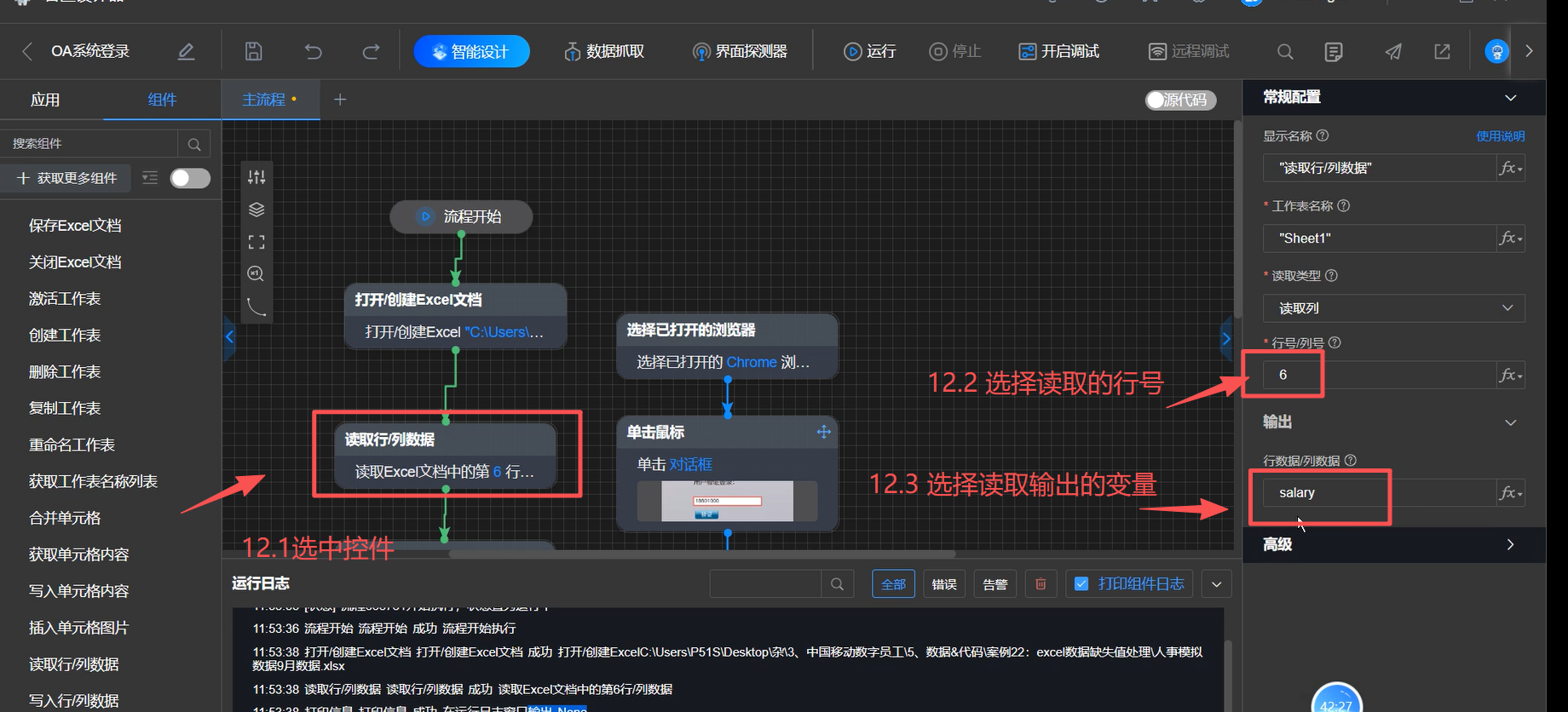The height and width of the screenshot is (712, 1568).
Task: Select 获取工作表名称列表 component
Action: click(x=93, y=482)
